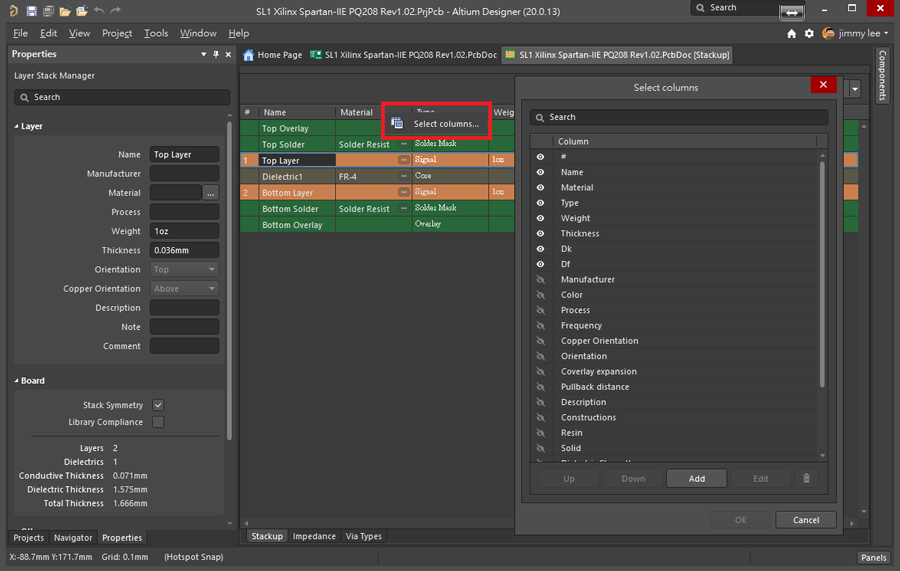Open the Tools menu
Screen dimensions: 900x571
(156, 33)
